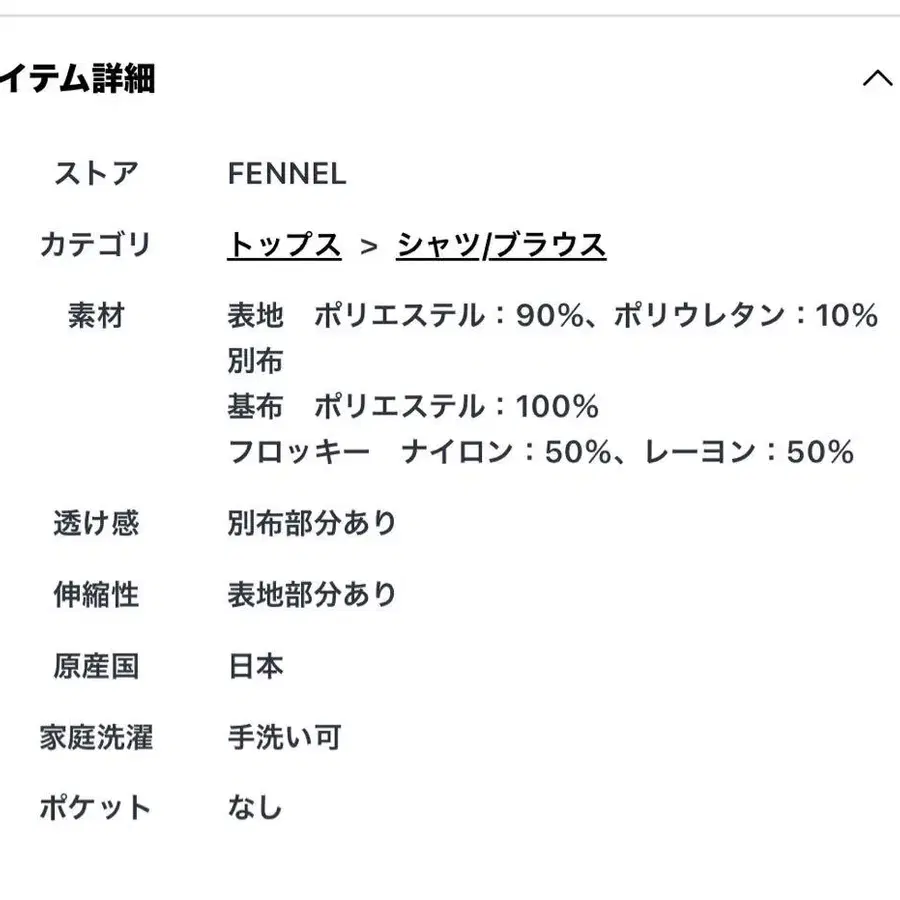Click the 表地部分あり stretch value

(x=312, y=595)
